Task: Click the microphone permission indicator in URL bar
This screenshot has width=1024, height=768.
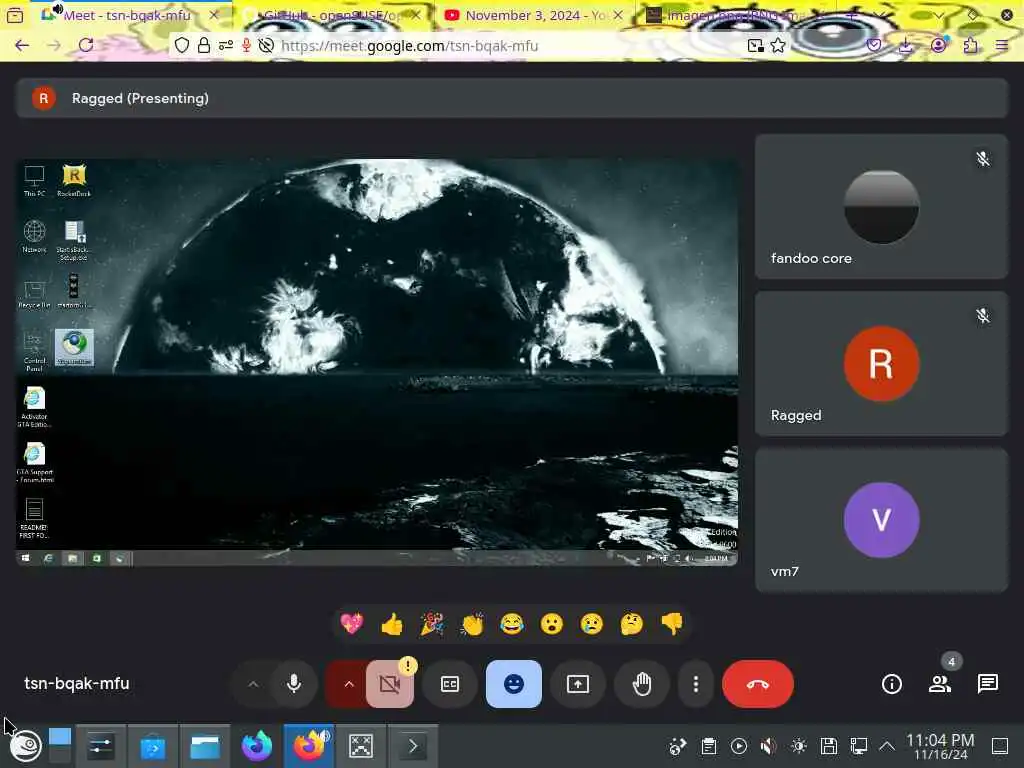Action: tap(246, 45)
